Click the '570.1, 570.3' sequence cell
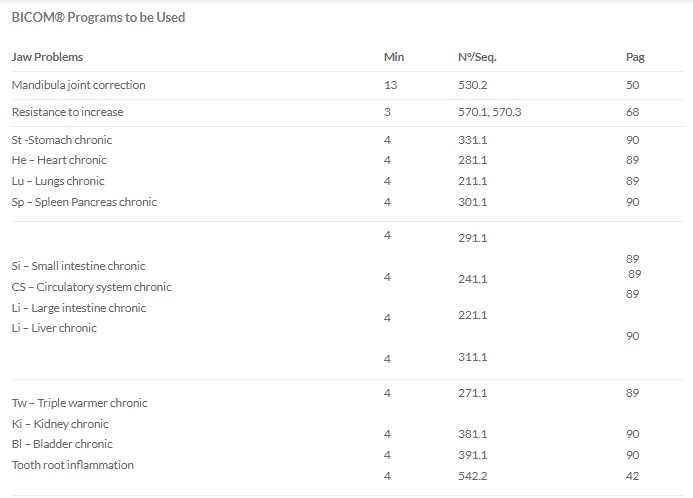This screenshot has width=693, height=498. click(489, 112)
